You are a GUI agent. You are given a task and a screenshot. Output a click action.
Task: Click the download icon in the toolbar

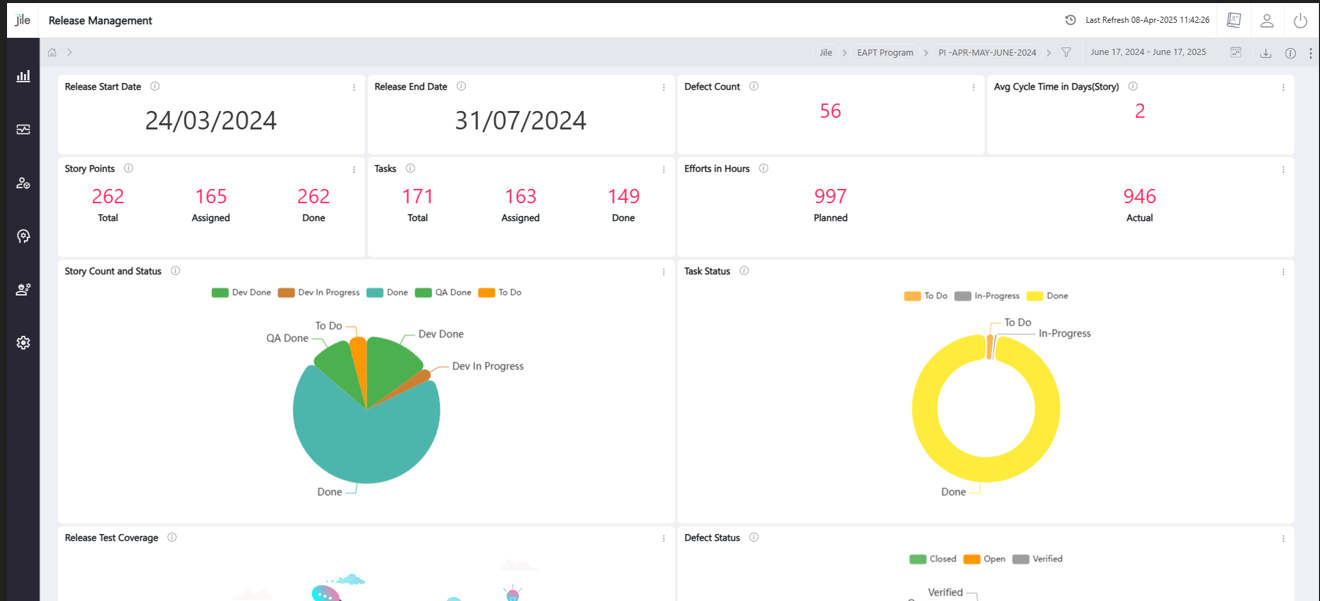[x=1265, y=53]
